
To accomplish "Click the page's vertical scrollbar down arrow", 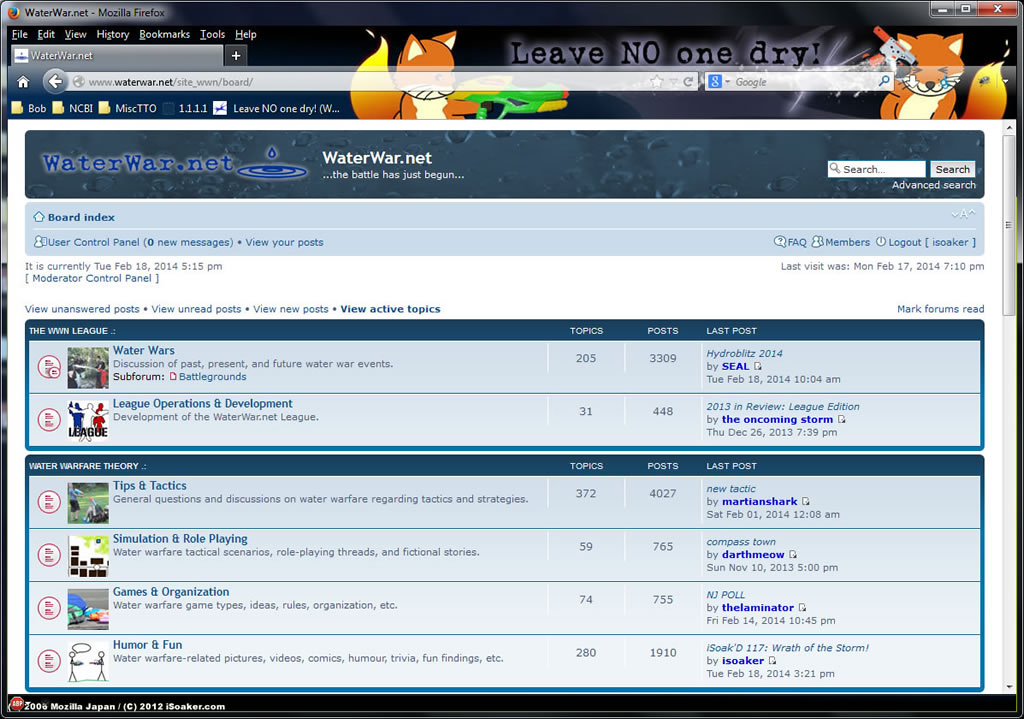I will pyautogui.click(x=1010, y=687).
